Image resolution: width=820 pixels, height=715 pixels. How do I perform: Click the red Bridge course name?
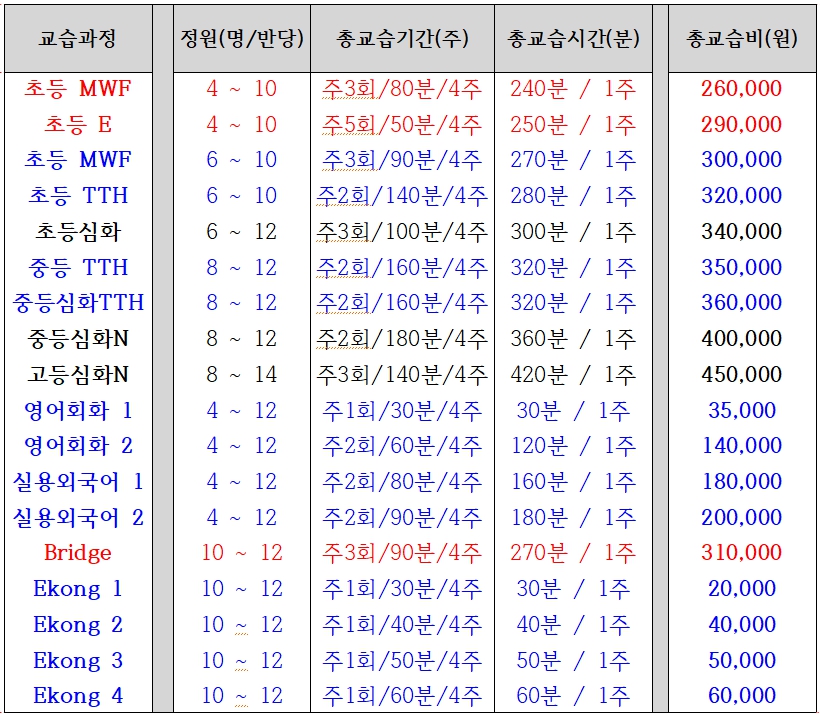[78, 553]
